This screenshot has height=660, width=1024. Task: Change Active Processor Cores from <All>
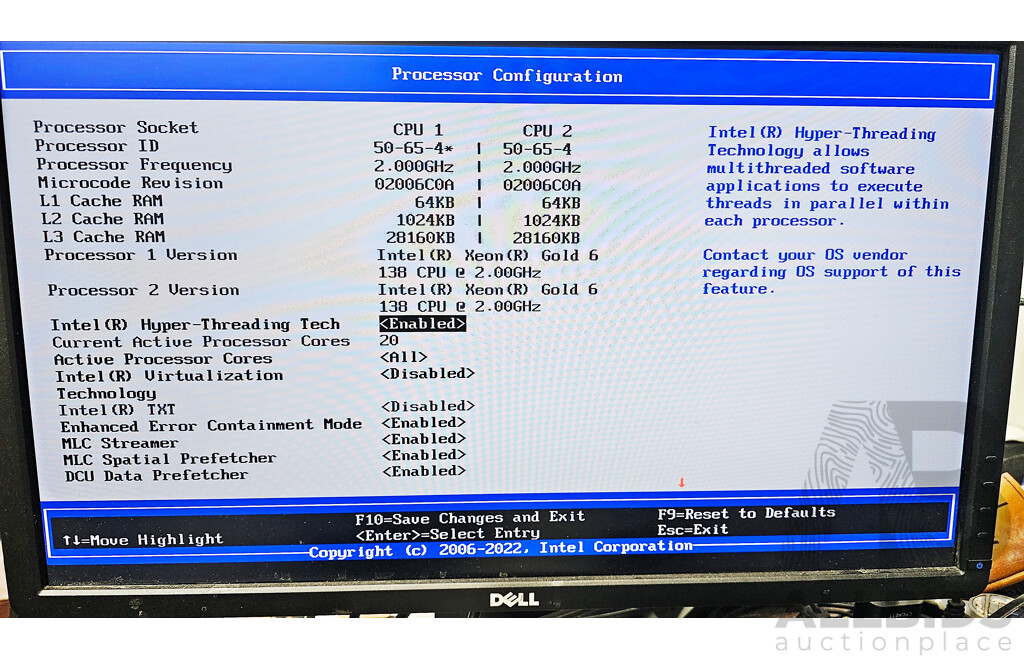(403, 356)
